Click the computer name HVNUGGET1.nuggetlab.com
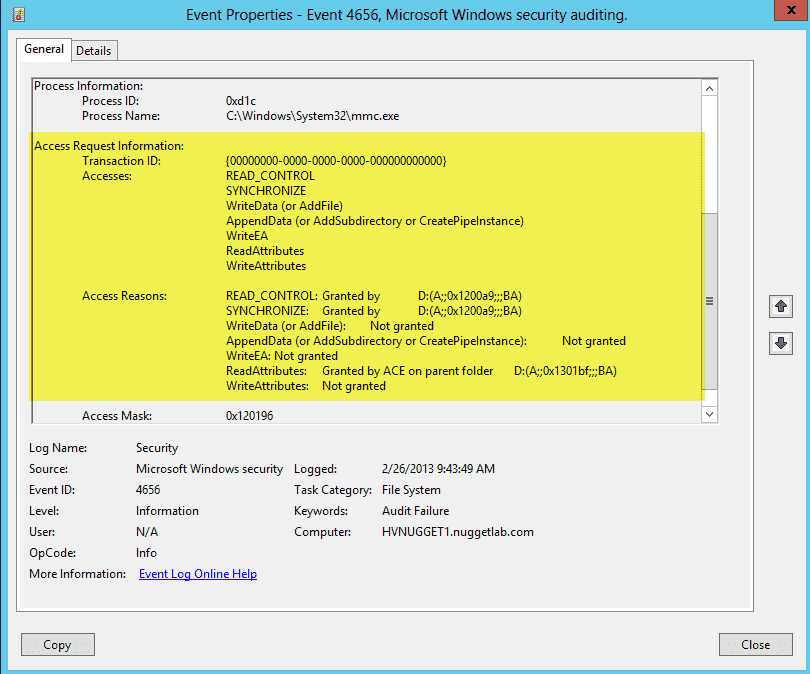The image size is (810, 674). [x=458, y=531]
